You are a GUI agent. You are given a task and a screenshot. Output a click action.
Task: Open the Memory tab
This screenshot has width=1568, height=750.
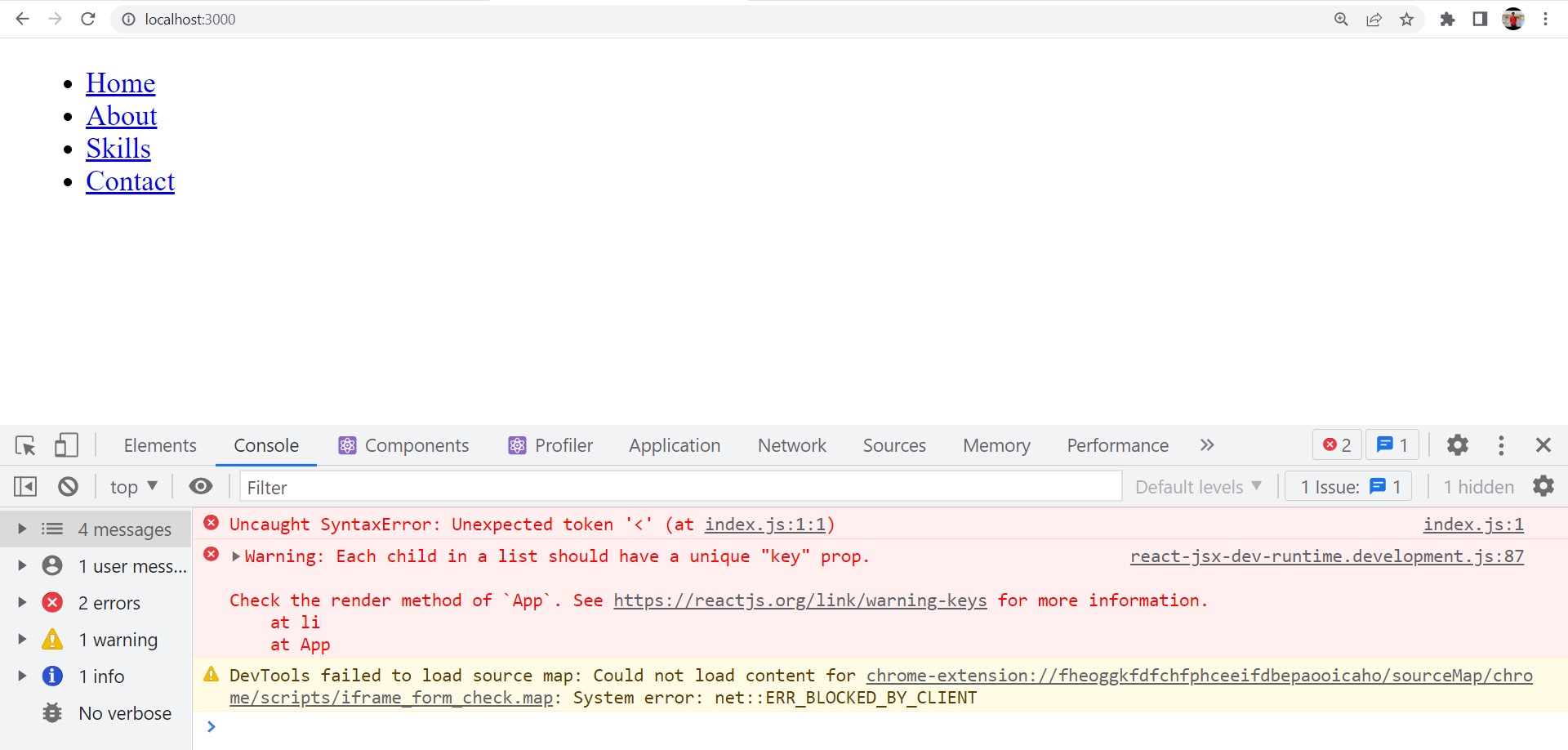click(x=996, y=445)
